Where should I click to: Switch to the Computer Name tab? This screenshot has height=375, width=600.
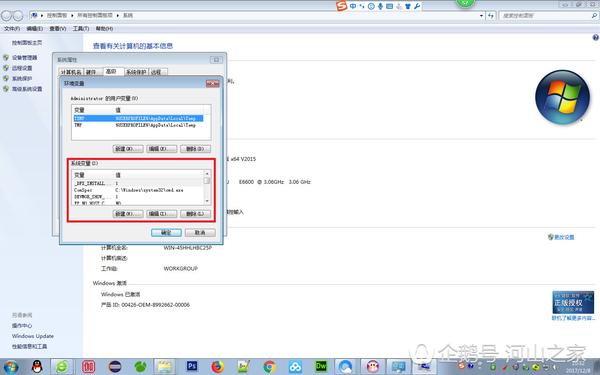[71, 72]
